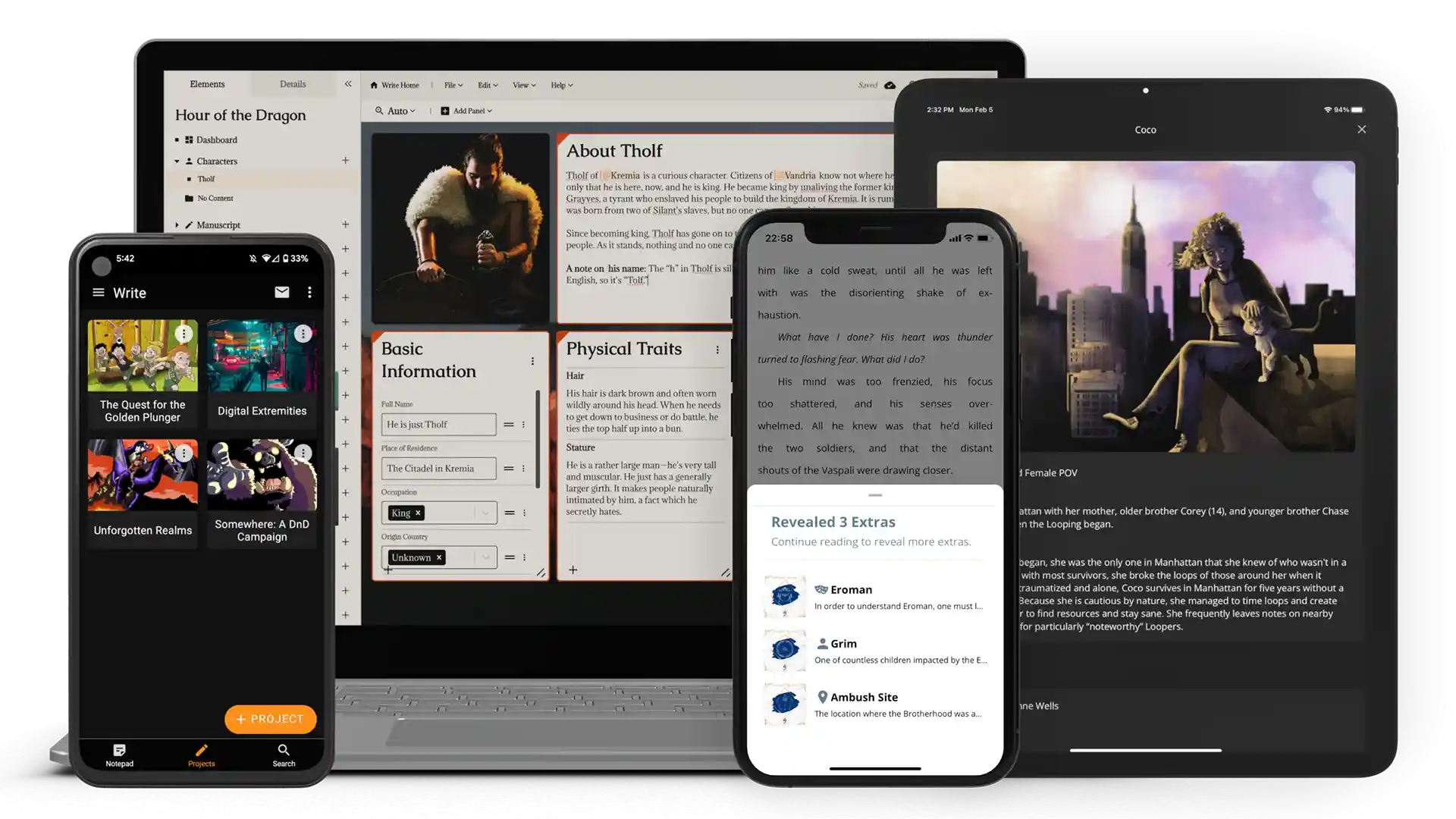Click the Projects tab in bottom nav
The width and height of the screenshot is (1456, 819).
click(x=200, y=754)
